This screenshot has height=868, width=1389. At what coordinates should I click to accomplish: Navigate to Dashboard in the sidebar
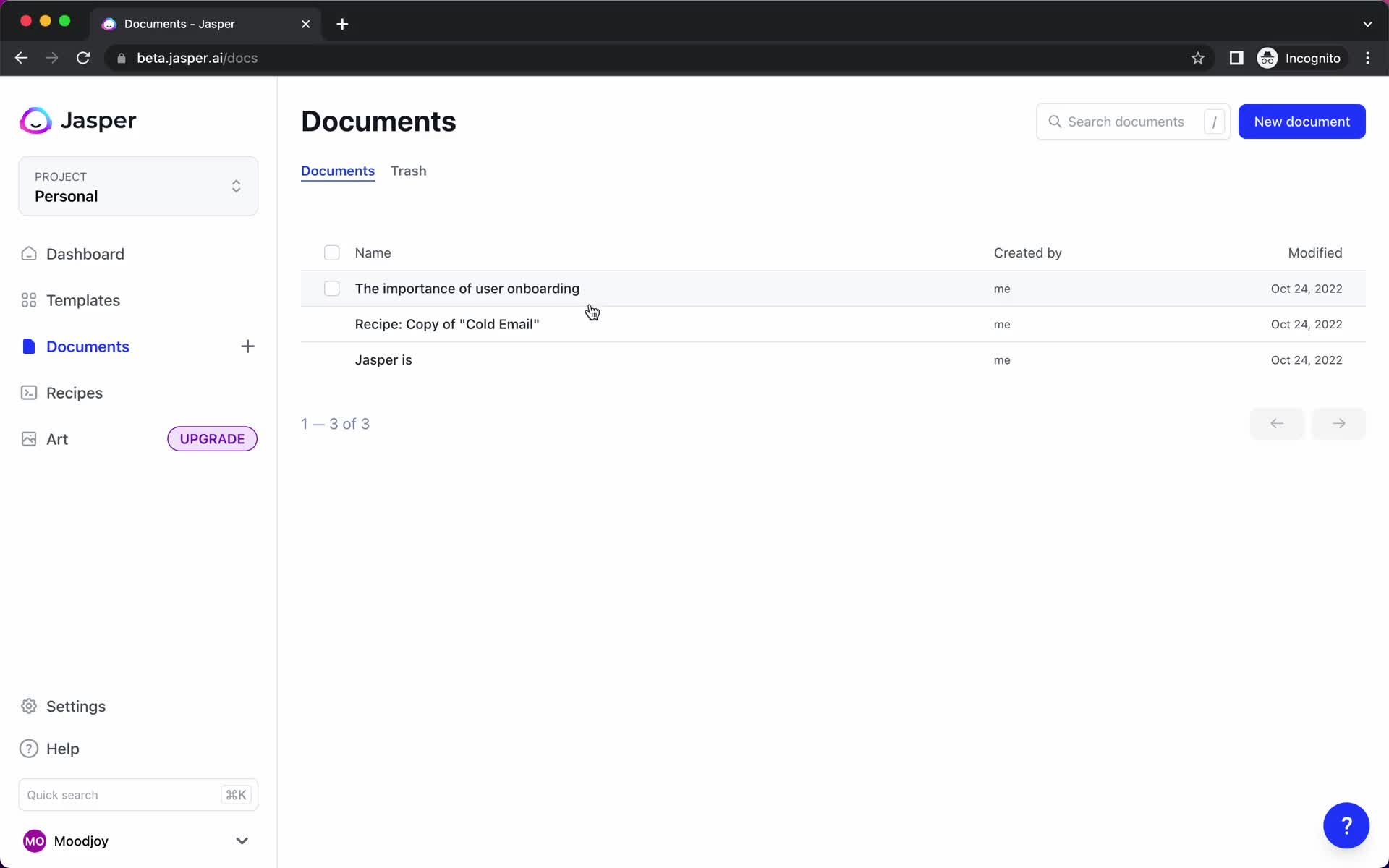pos(85,254)
